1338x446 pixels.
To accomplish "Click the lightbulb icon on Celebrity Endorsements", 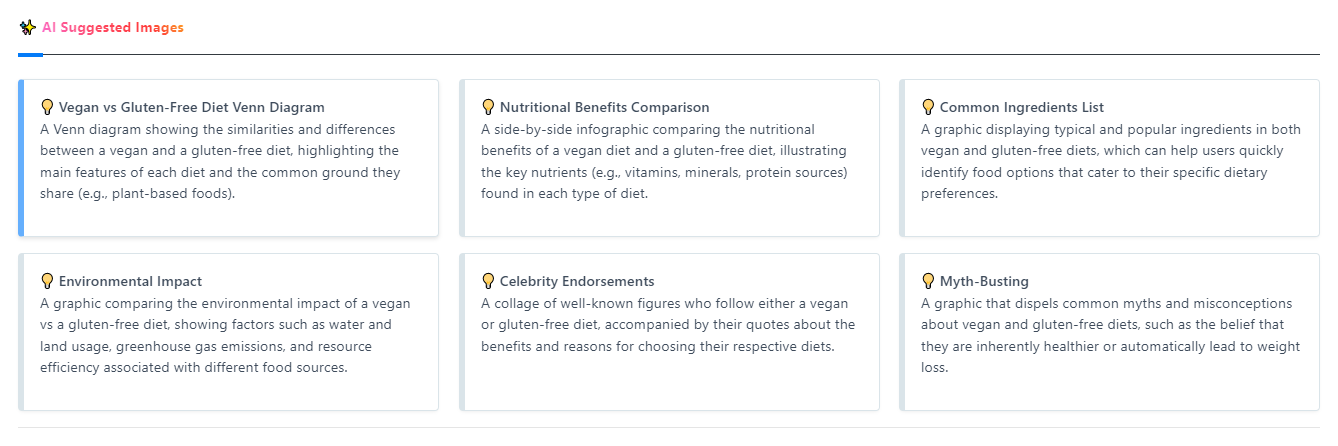I will click(488, 280).
